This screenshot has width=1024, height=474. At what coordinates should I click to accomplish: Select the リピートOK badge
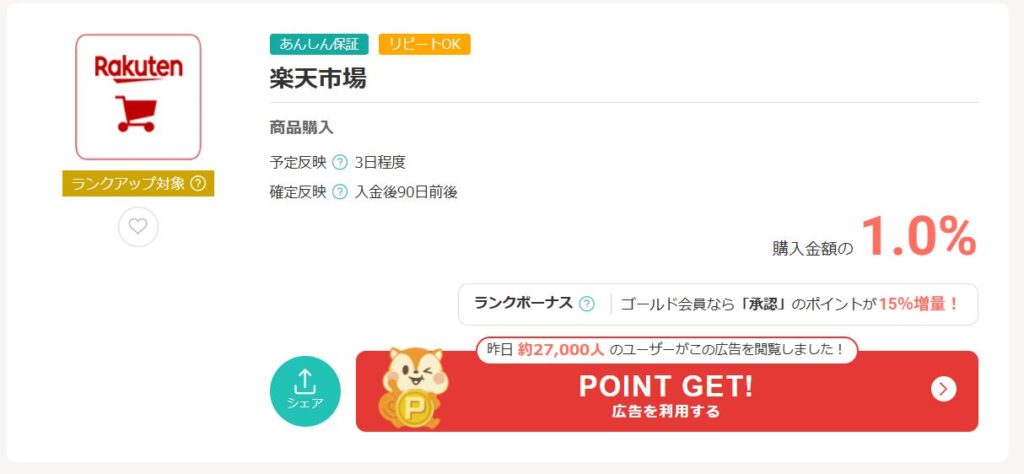[x=424, y=44]
